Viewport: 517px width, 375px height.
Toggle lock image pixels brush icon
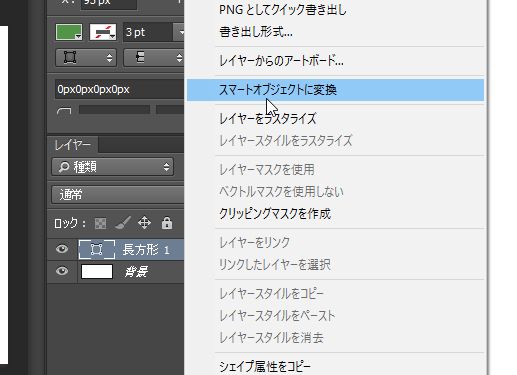pyautogui.click(x=123, y=223)
